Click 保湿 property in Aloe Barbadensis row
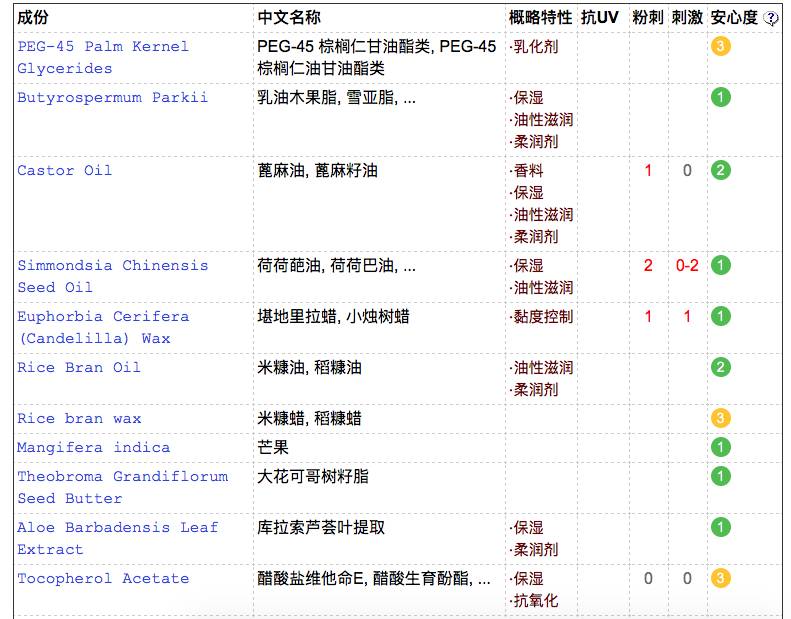Screen dimensions: 791x619 (x=527, y=528)
